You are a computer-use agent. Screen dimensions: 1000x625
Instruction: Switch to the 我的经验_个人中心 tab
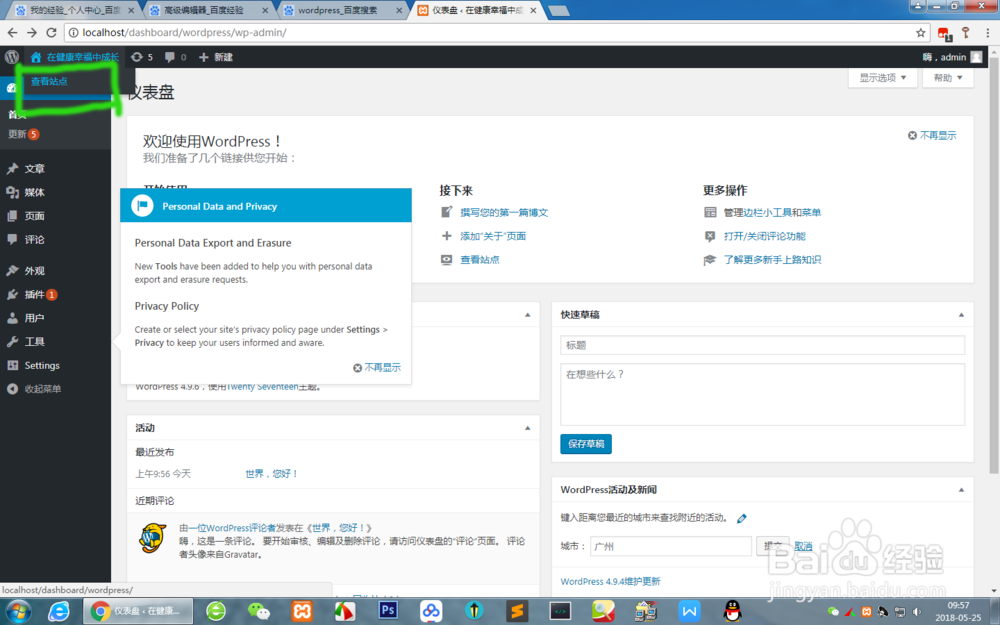pyautogui.click(x=75, y=10)
